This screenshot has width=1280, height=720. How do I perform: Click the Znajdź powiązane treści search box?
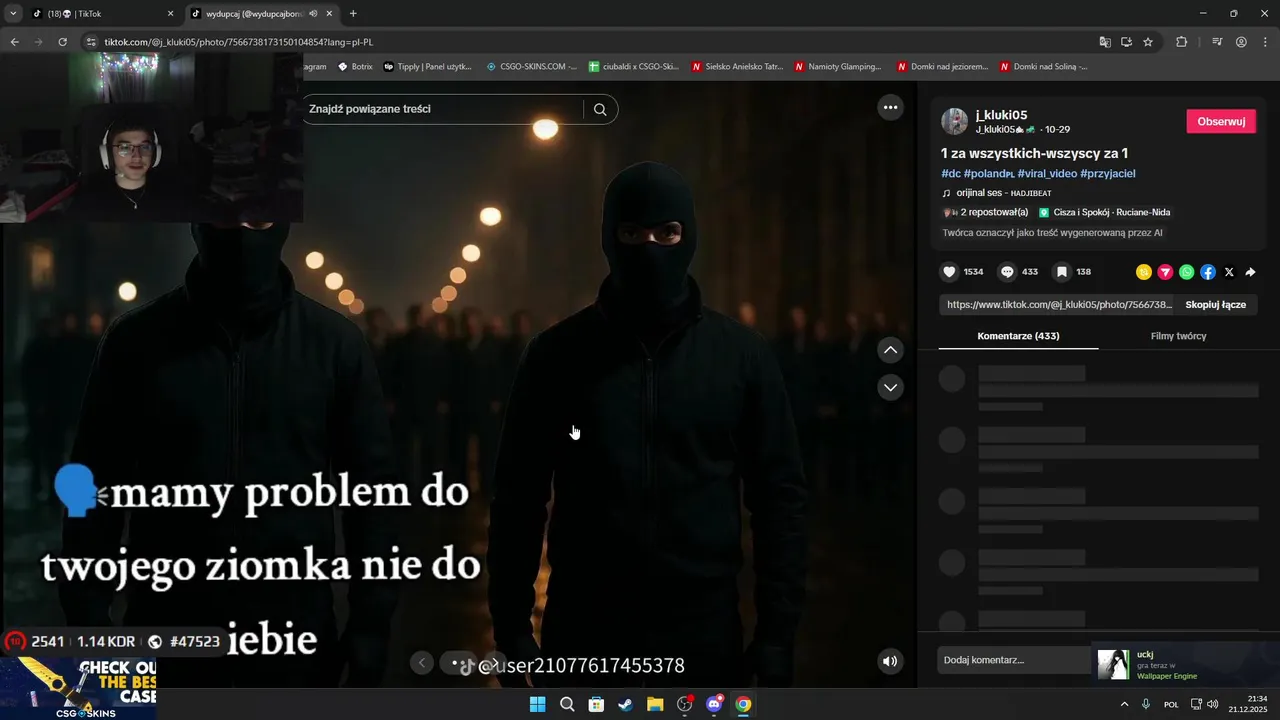click(443, 109)
